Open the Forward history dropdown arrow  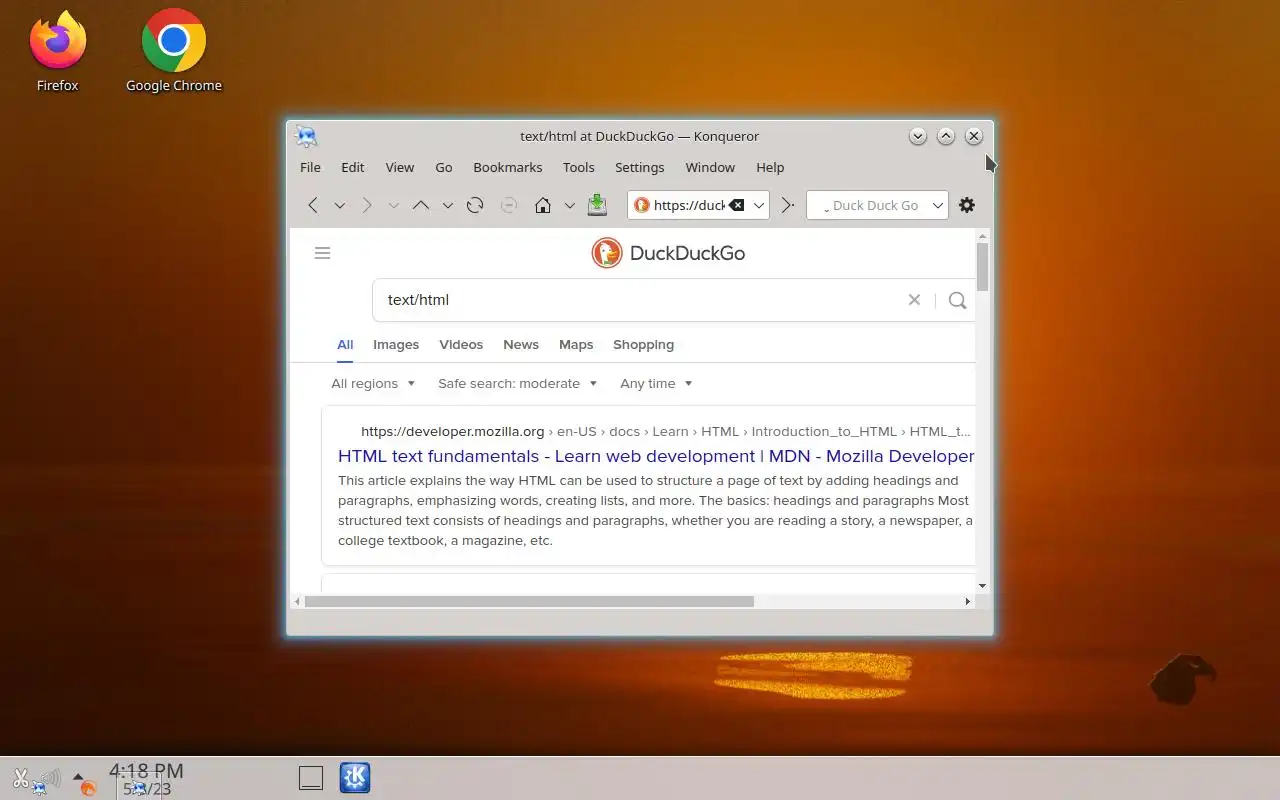pyautogui.click(x=394, y=205)
